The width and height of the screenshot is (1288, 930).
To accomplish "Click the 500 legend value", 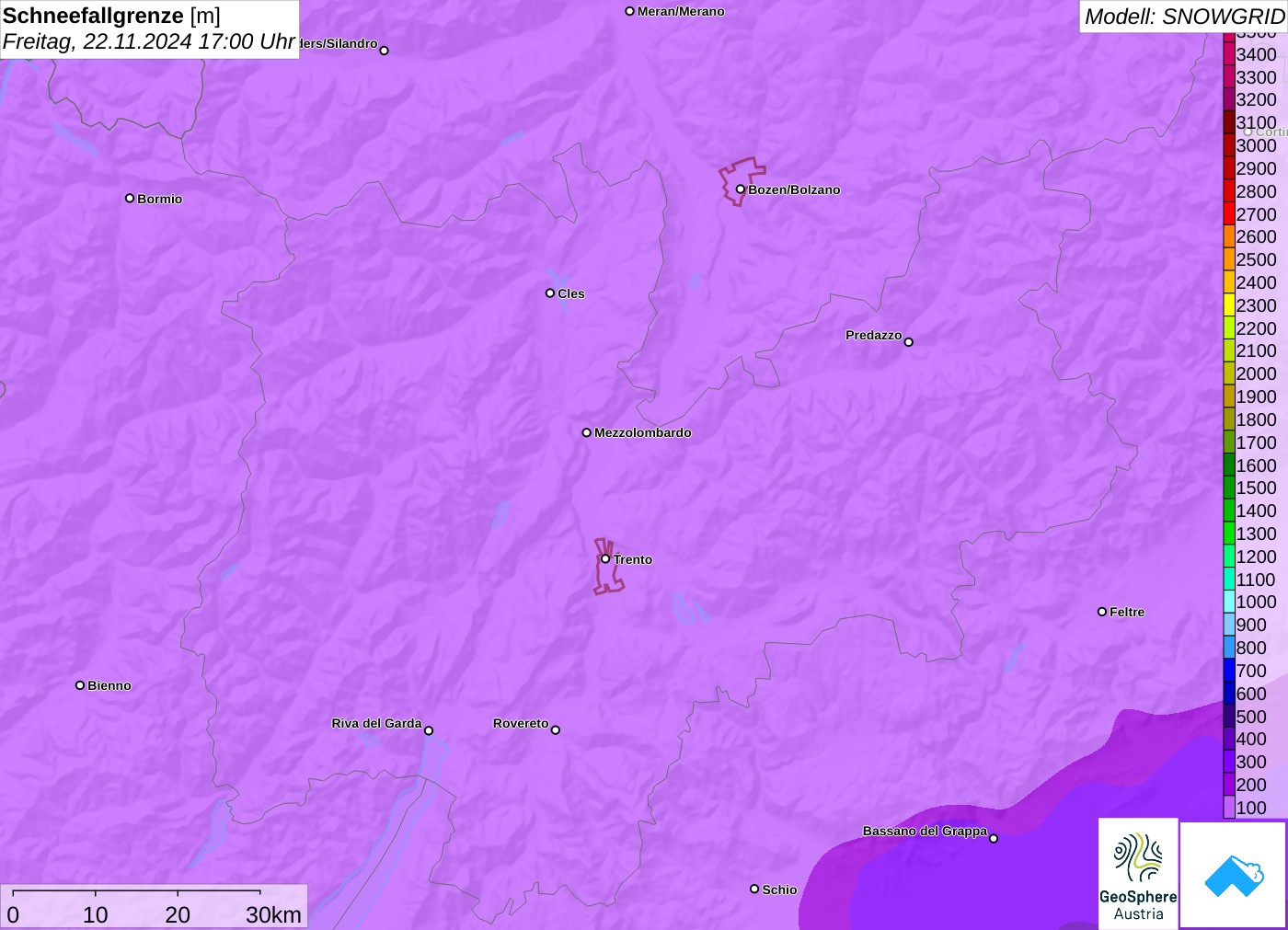I will pyautogui.click(x=1251, y=717).
